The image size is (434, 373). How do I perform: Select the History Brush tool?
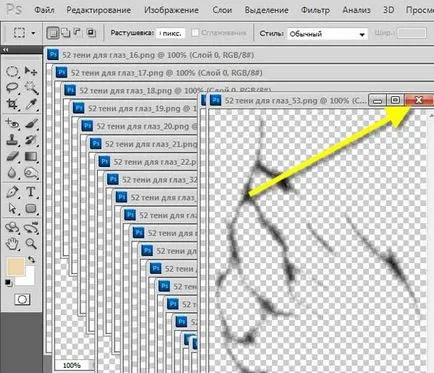[x=31, y=140]
